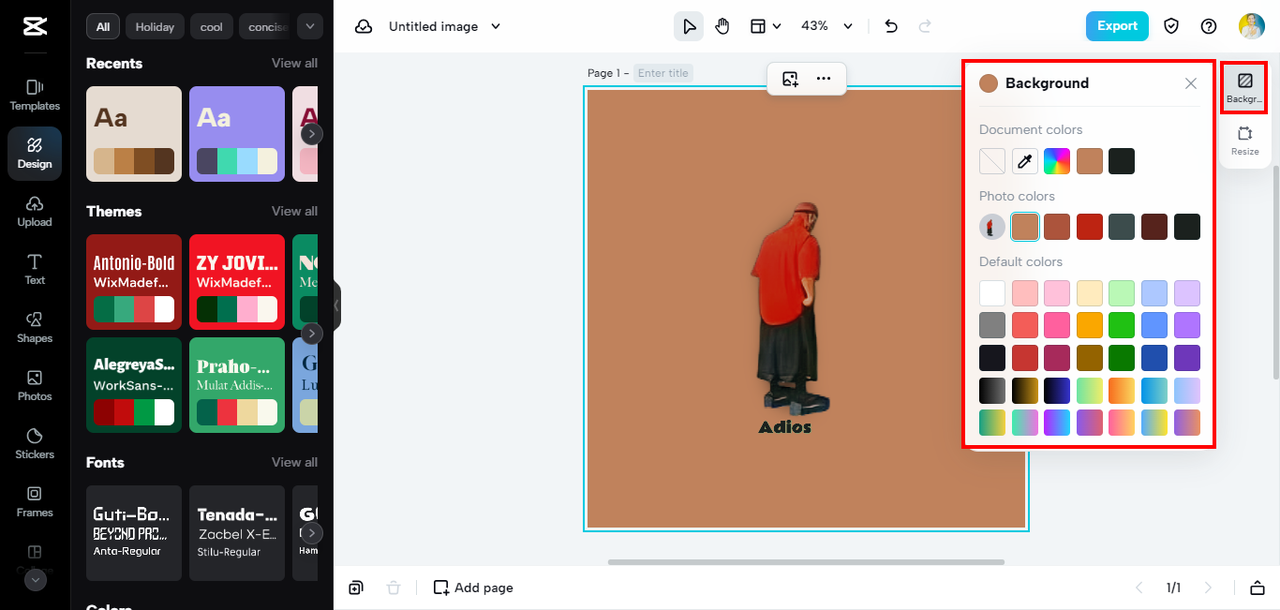
Task: Select the concise filter tag
Action: 267,27
